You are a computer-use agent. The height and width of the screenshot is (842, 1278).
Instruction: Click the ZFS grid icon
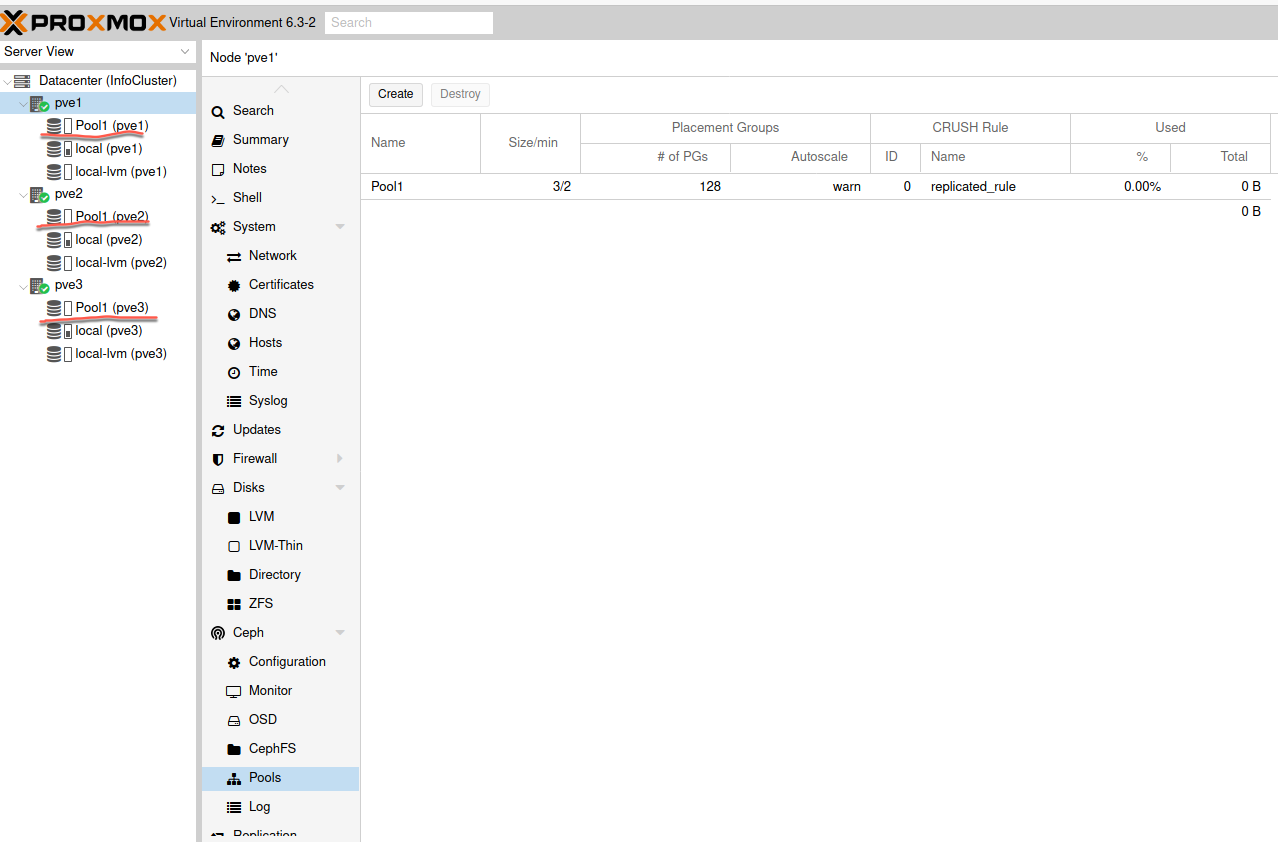click(234, 604)
